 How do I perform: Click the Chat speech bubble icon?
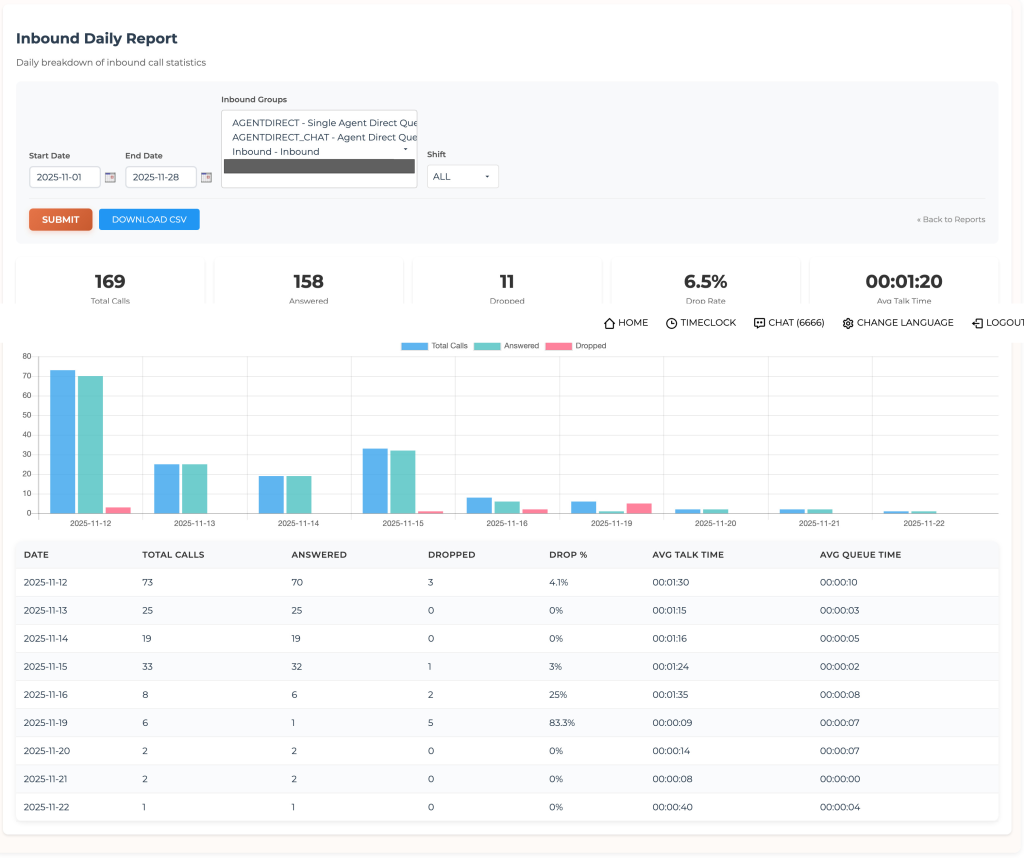[x=759, y=323]
